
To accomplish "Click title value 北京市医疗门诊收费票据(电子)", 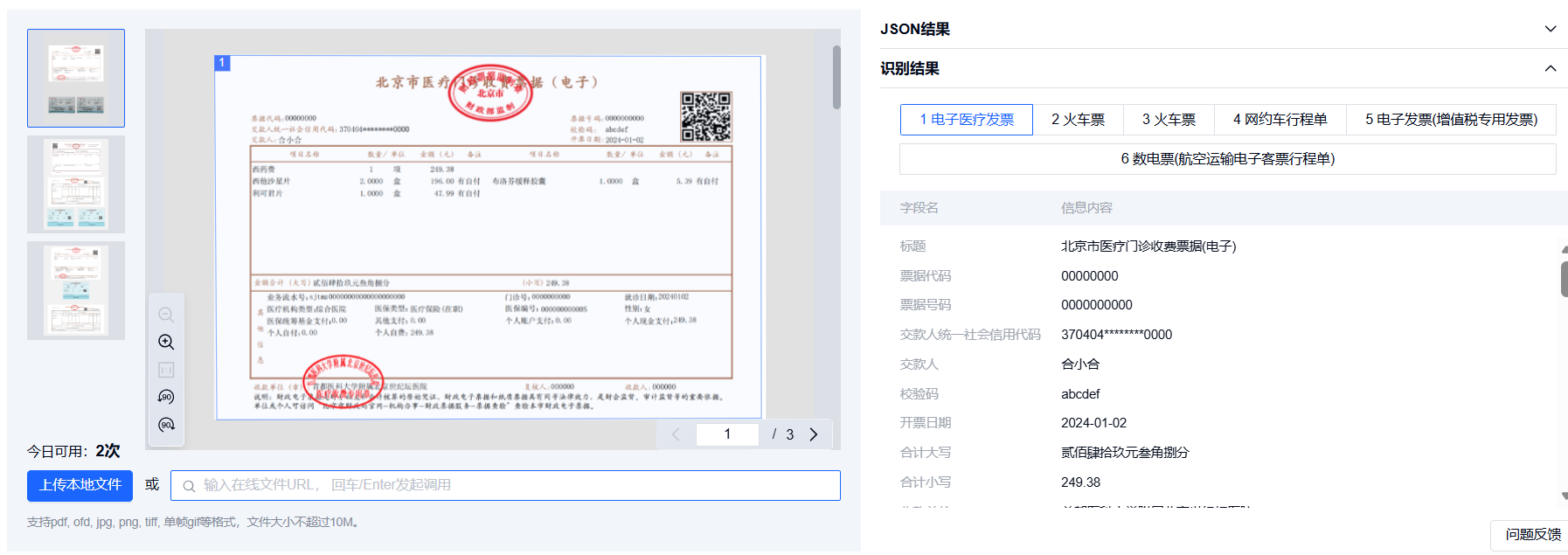I will pyautogui.click(x=1148, y=246).
